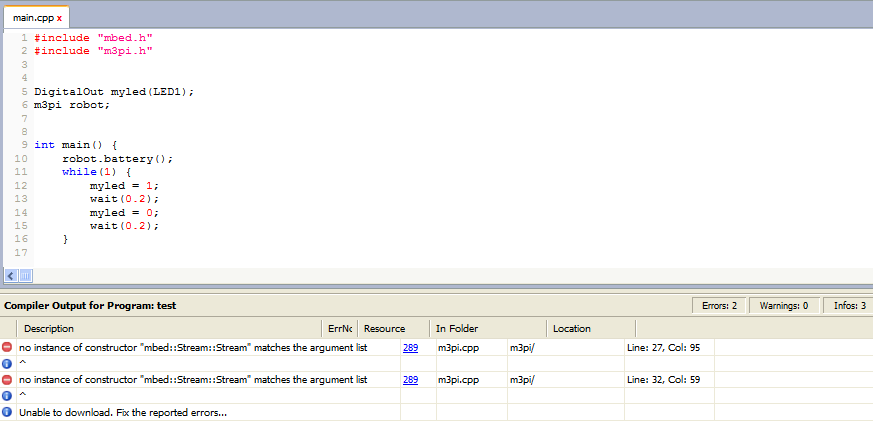Click info icon beside 'Unable to download'
This screenshot has width=873, height=448.
7,412
